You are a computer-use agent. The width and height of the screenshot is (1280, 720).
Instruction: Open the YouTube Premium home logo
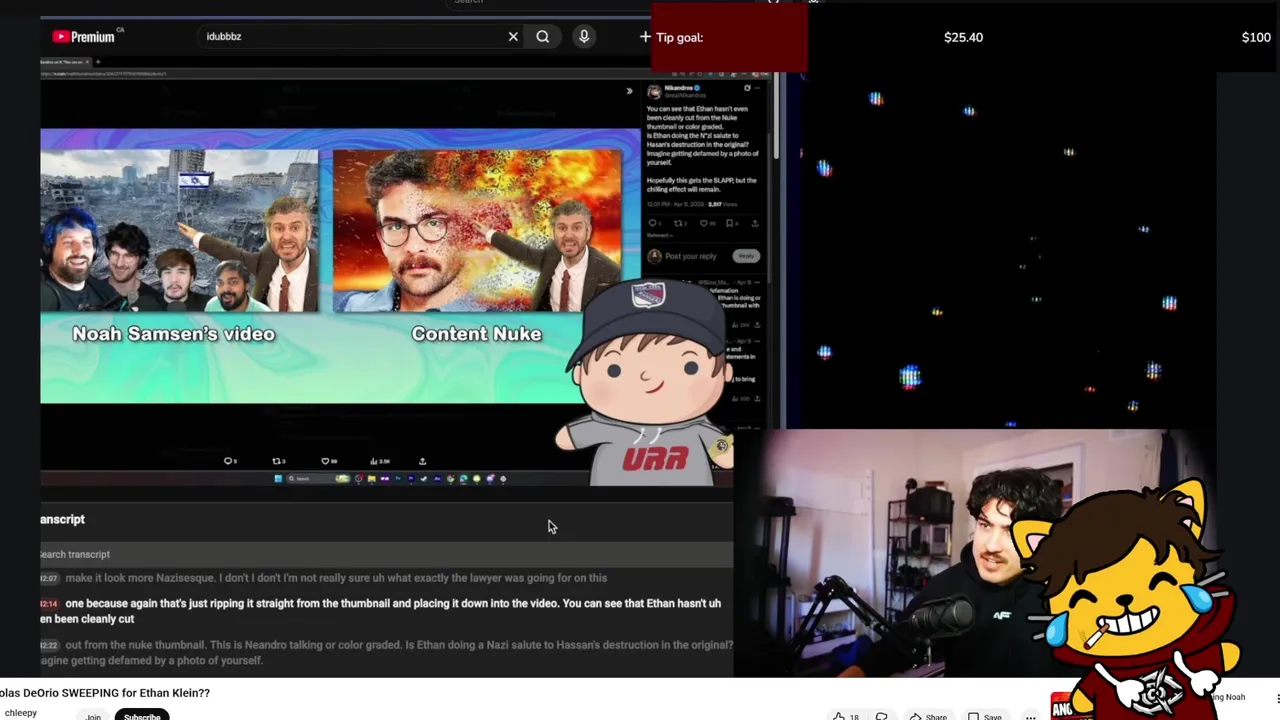pos(84,37)
